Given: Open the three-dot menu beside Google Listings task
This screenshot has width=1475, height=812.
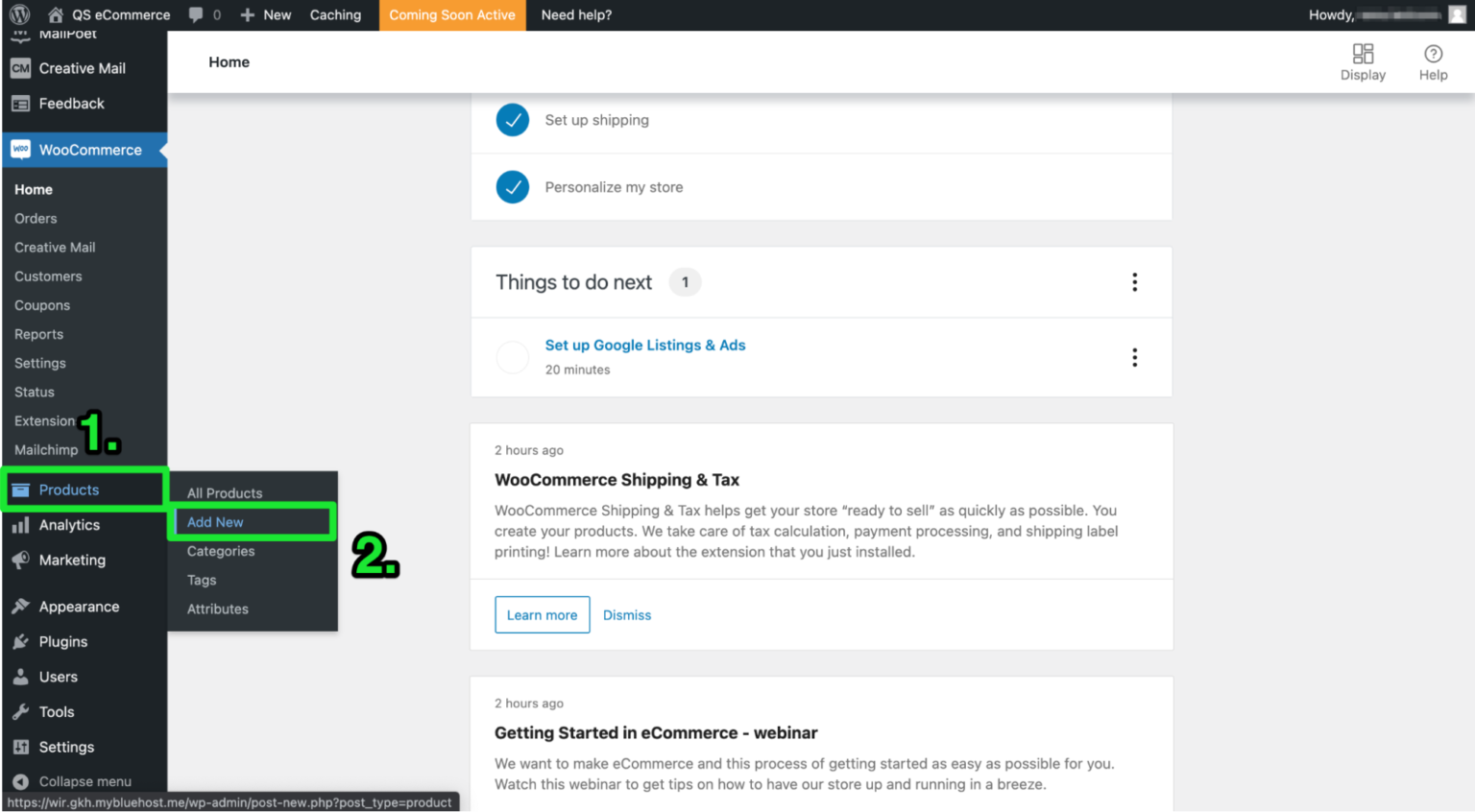Looking at the screenshot, I should click(x=1134, y=357).
